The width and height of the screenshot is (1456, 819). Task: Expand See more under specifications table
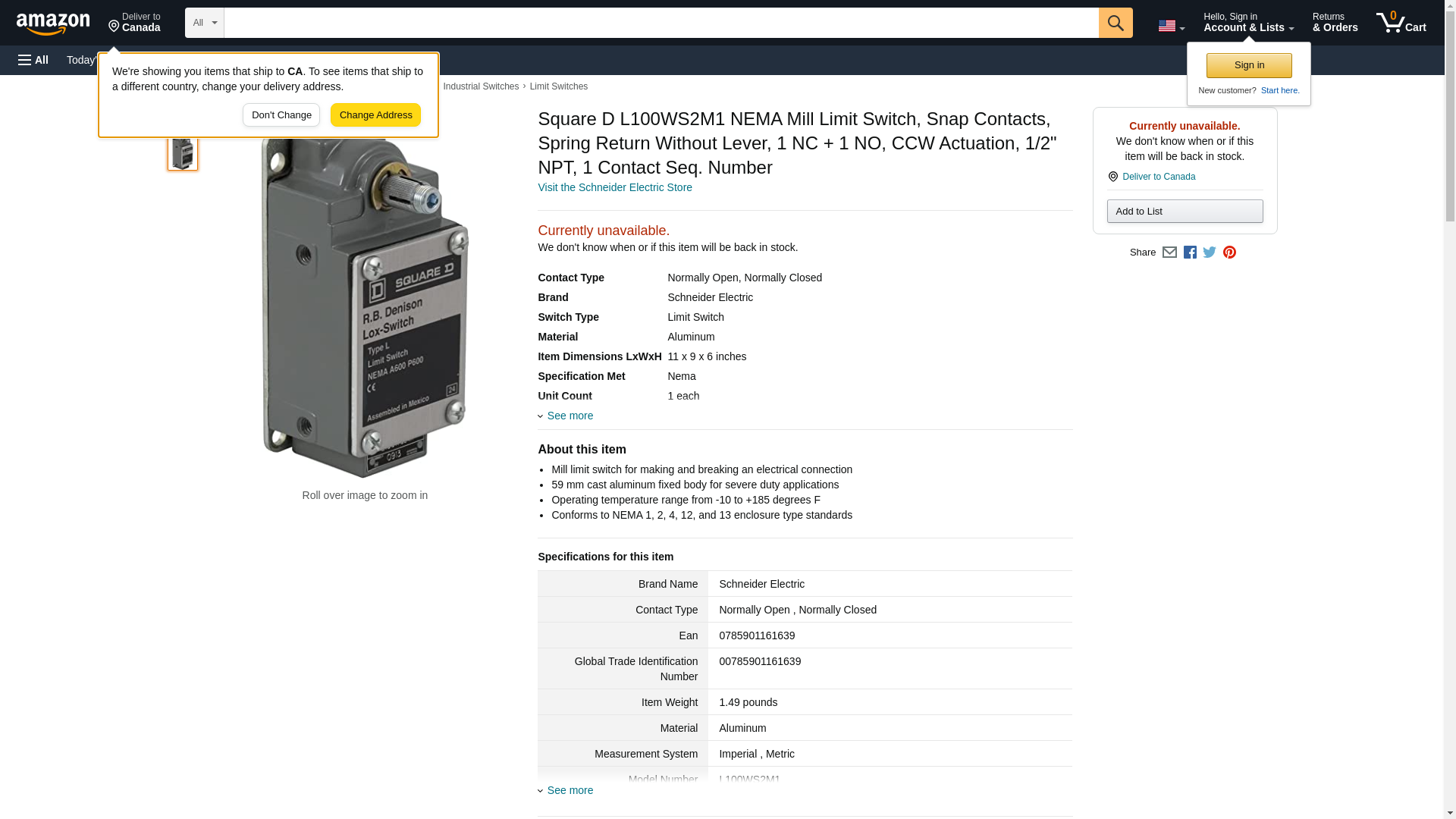570,790
